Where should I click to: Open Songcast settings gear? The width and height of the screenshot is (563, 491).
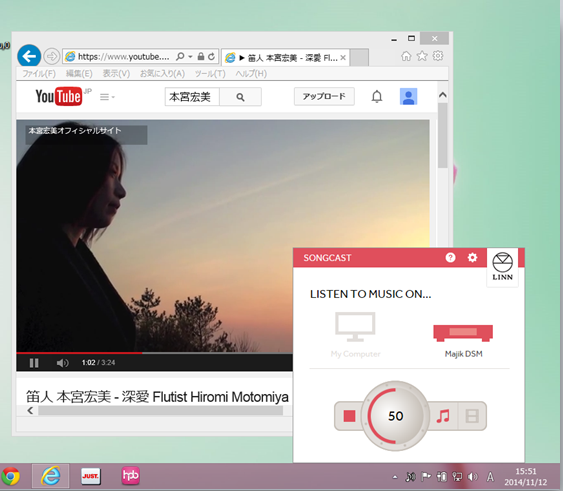point(472,257)
